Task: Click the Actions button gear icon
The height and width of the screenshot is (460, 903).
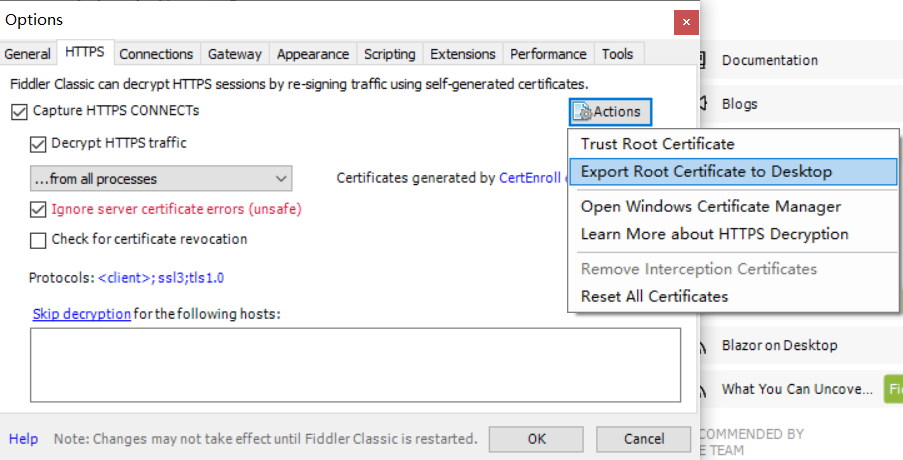Action: [x=583, y=112]
